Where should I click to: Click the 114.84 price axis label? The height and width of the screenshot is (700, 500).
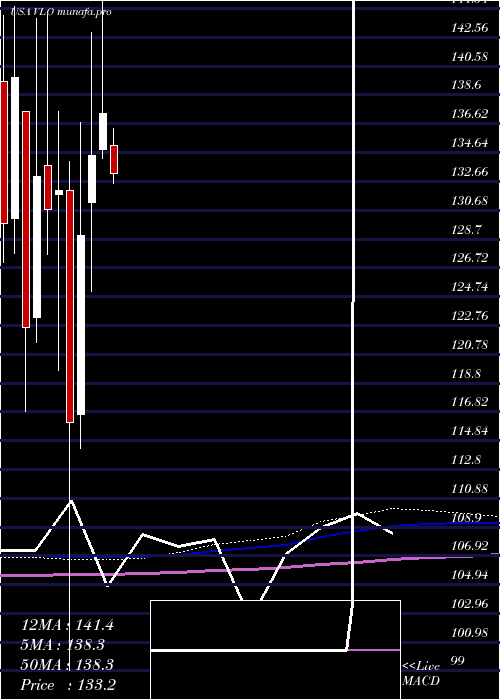[x=470, y=431]
